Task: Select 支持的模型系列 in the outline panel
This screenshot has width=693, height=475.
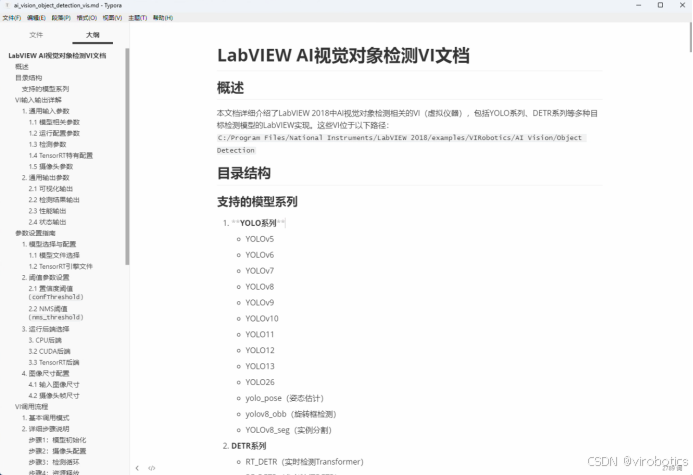Action: click(46, 89)
